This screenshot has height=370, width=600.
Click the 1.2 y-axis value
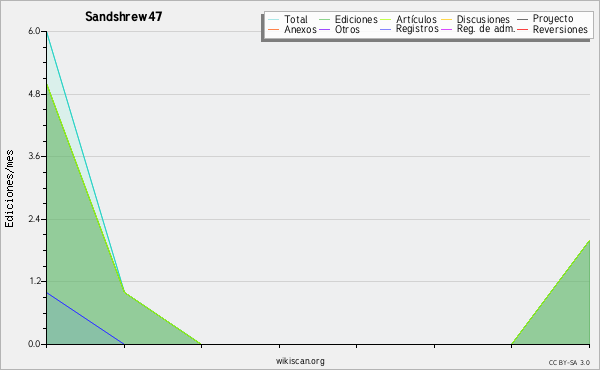point(34,281)
